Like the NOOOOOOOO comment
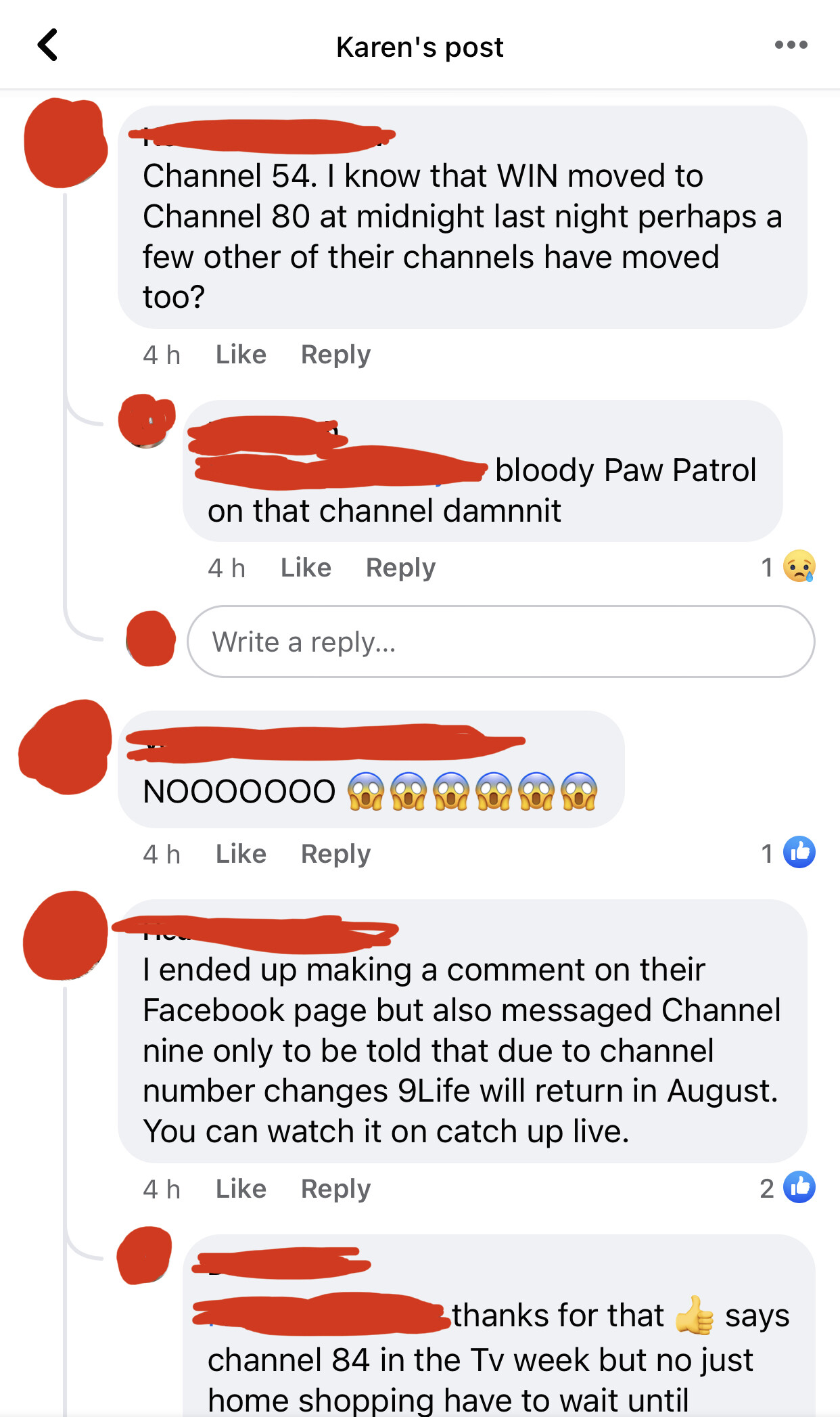The height and width of the screenshot is (1417, 840). coord(241,854)
